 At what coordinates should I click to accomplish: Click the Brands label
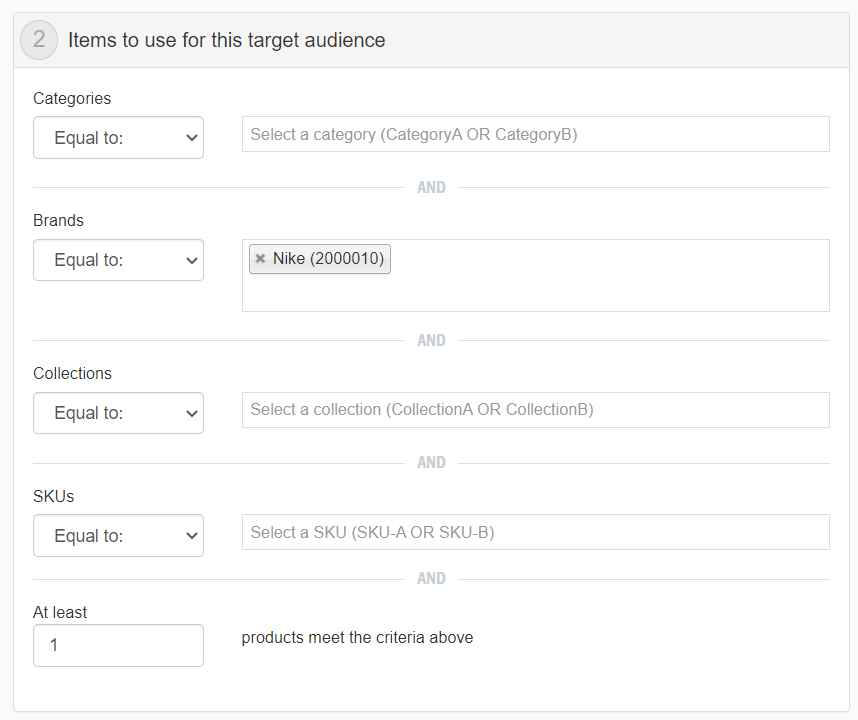click(59, 220)
